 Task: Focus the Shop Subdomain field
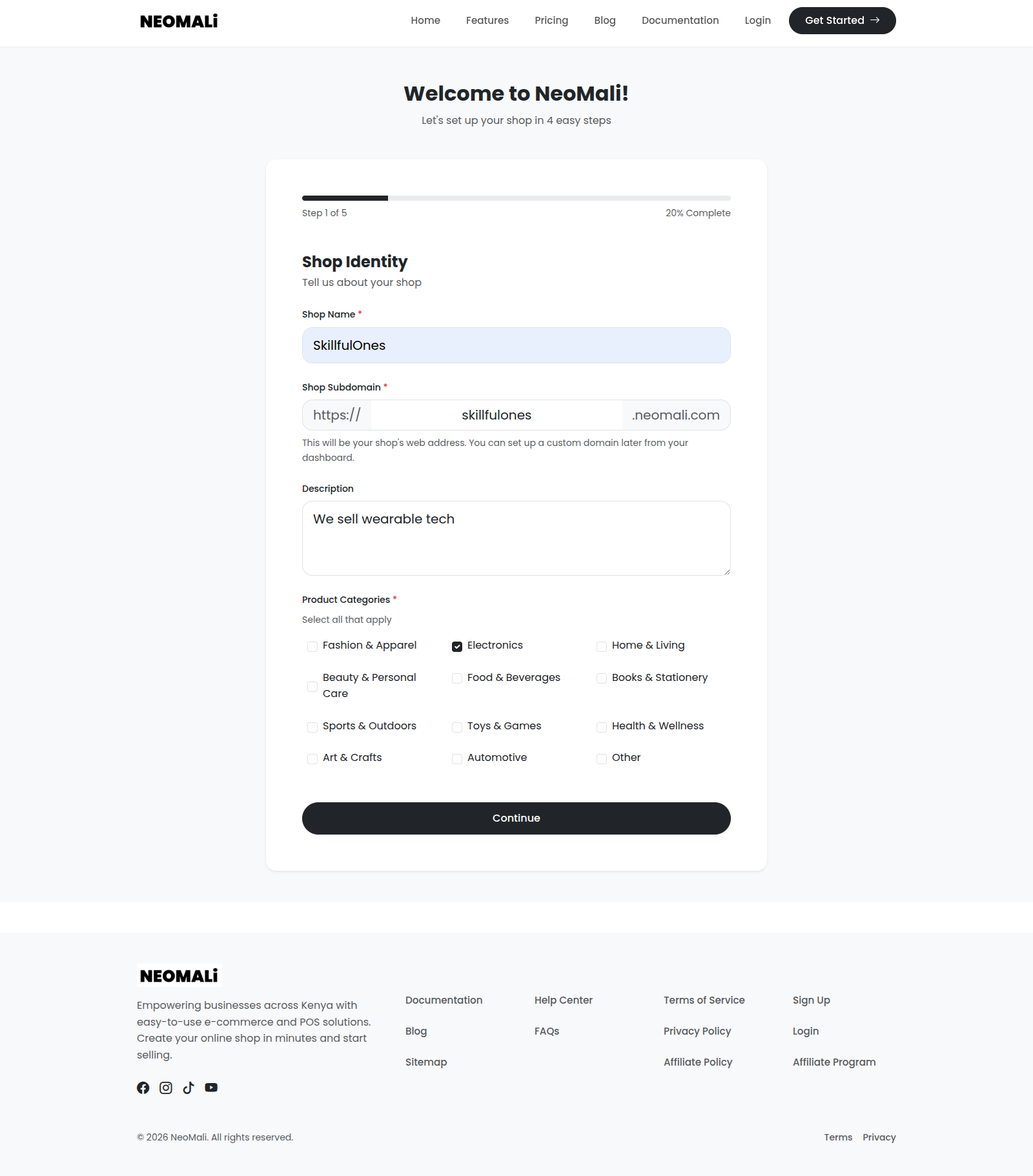pyautogui.click(x=496, y=415)
